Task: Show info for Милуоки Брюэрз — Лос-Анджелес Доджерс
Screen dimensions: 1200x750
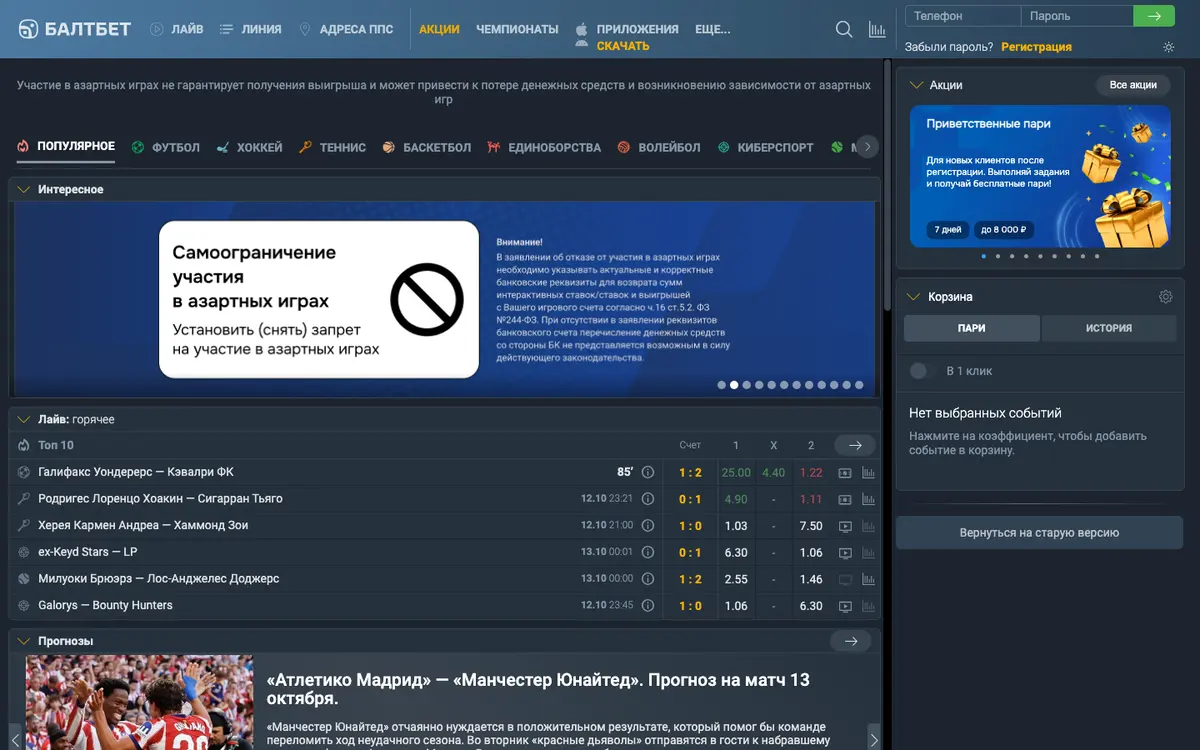Action: pyautogui.click(x=647, y=579)
